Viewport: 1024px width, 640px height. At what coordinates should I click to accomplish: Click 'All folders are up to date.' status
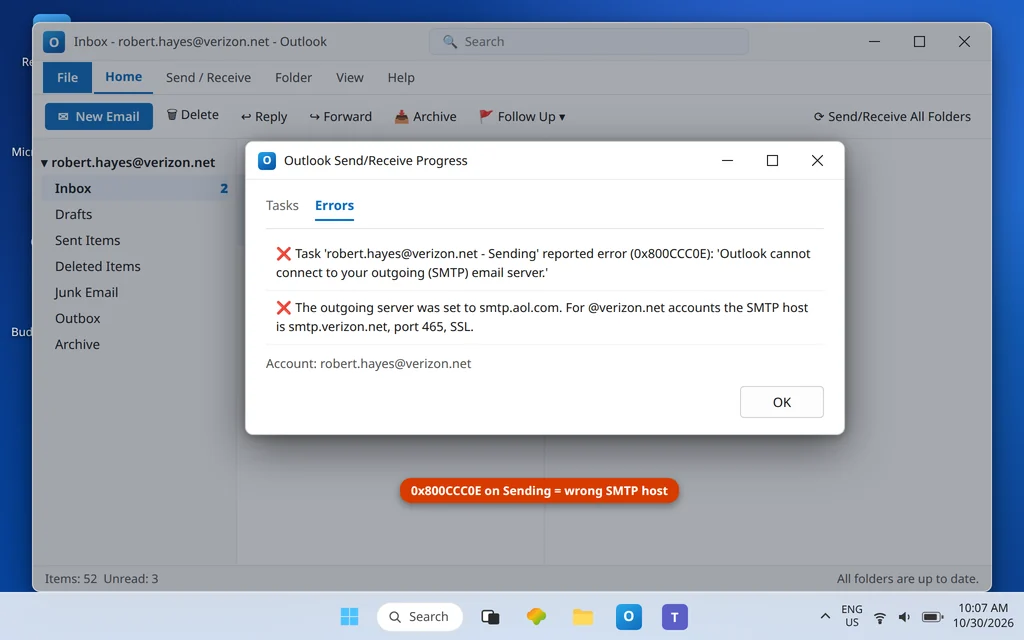pos(908,579)
